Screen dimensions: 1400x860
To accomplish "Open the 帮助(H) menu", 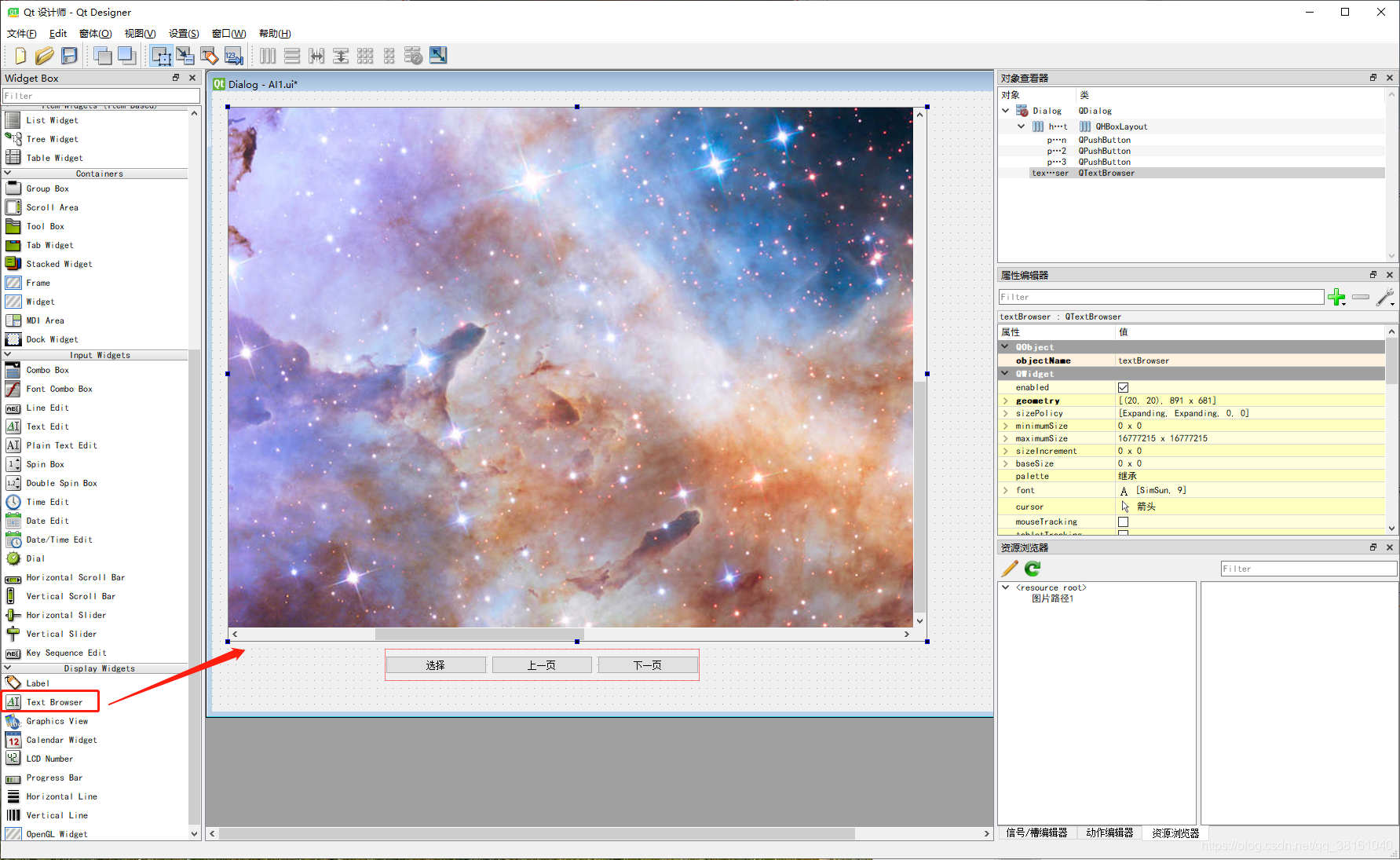I will click(x=275, y=33).
